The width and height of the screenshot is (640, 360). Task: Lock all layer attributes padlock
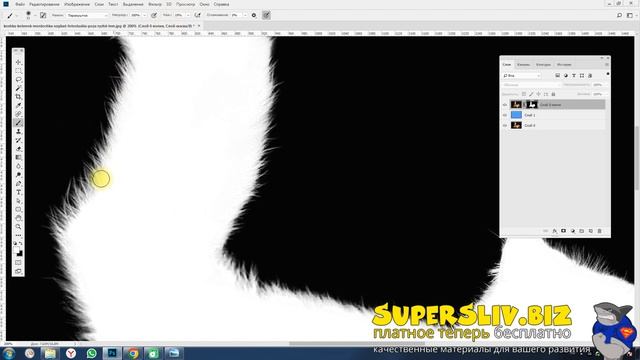point(553,94)
